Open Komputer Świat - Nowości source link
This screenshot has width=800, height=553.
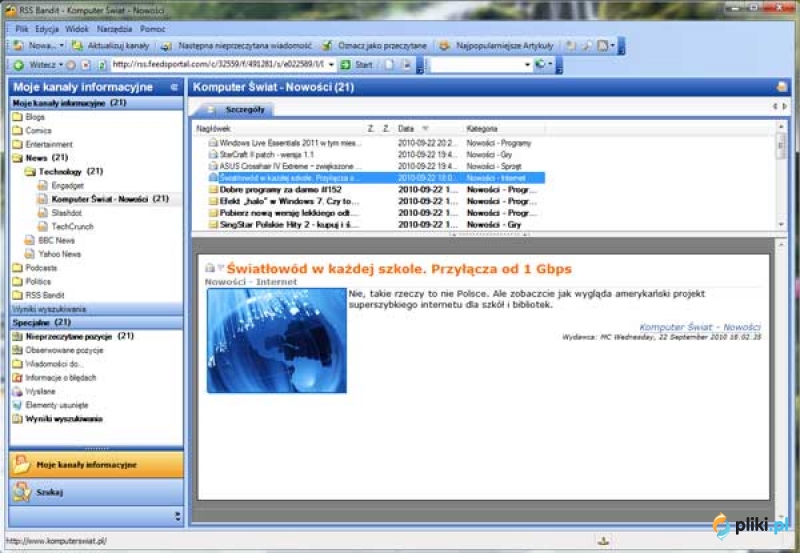[699, 327]
